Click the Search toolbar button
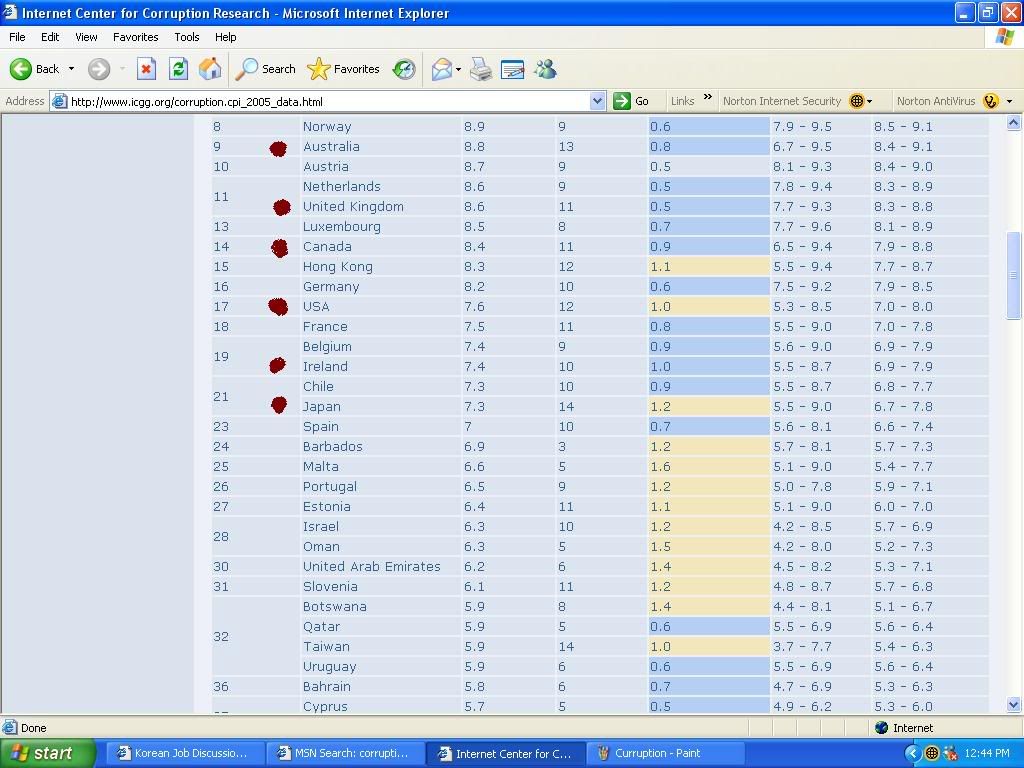Screen dimensions: 1024x768 coord(266,69)
